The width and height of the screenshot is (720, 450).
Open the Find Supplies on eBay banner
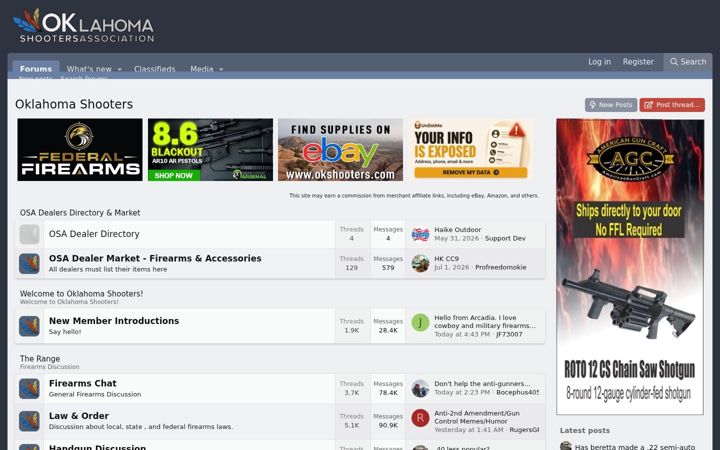point(340,150)
